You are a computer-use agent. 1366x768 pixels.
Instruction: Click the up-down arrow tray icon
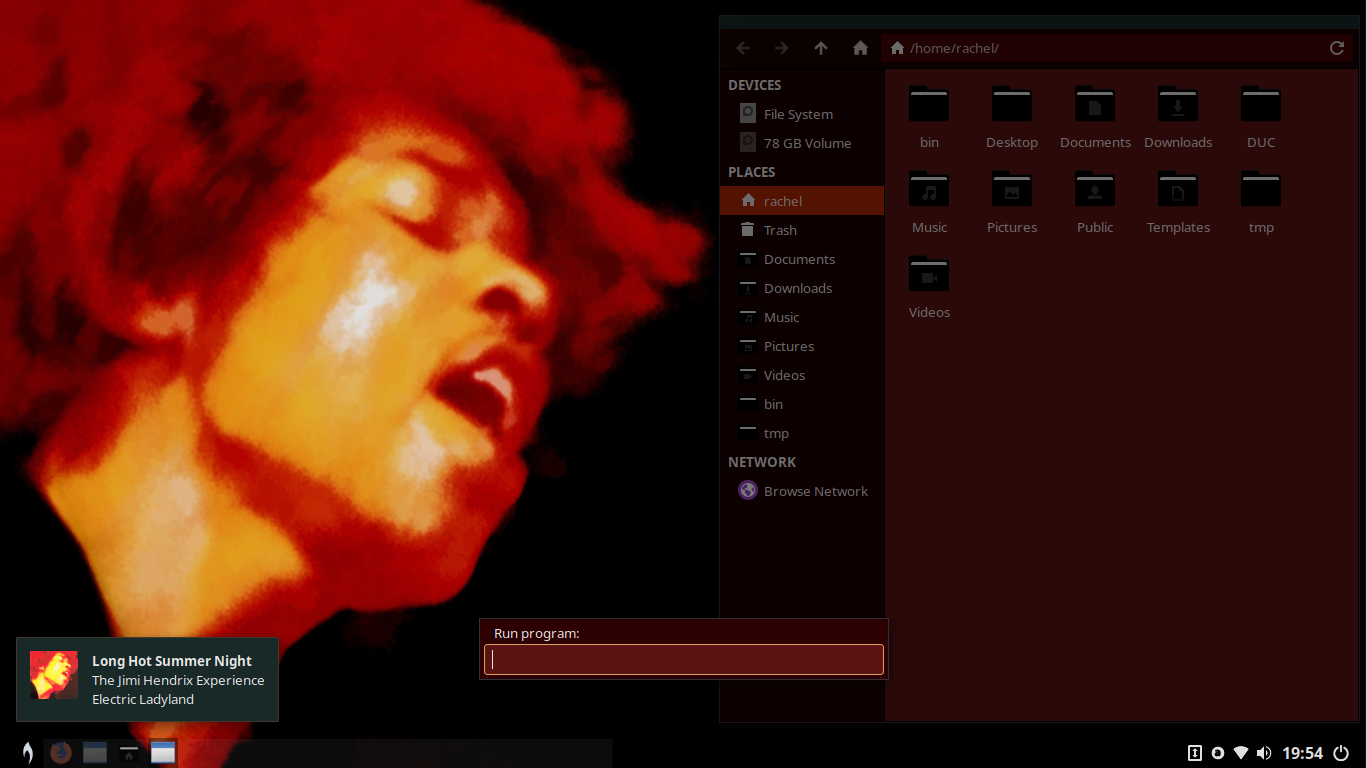pyautogui.click(x=1194, y=753)
